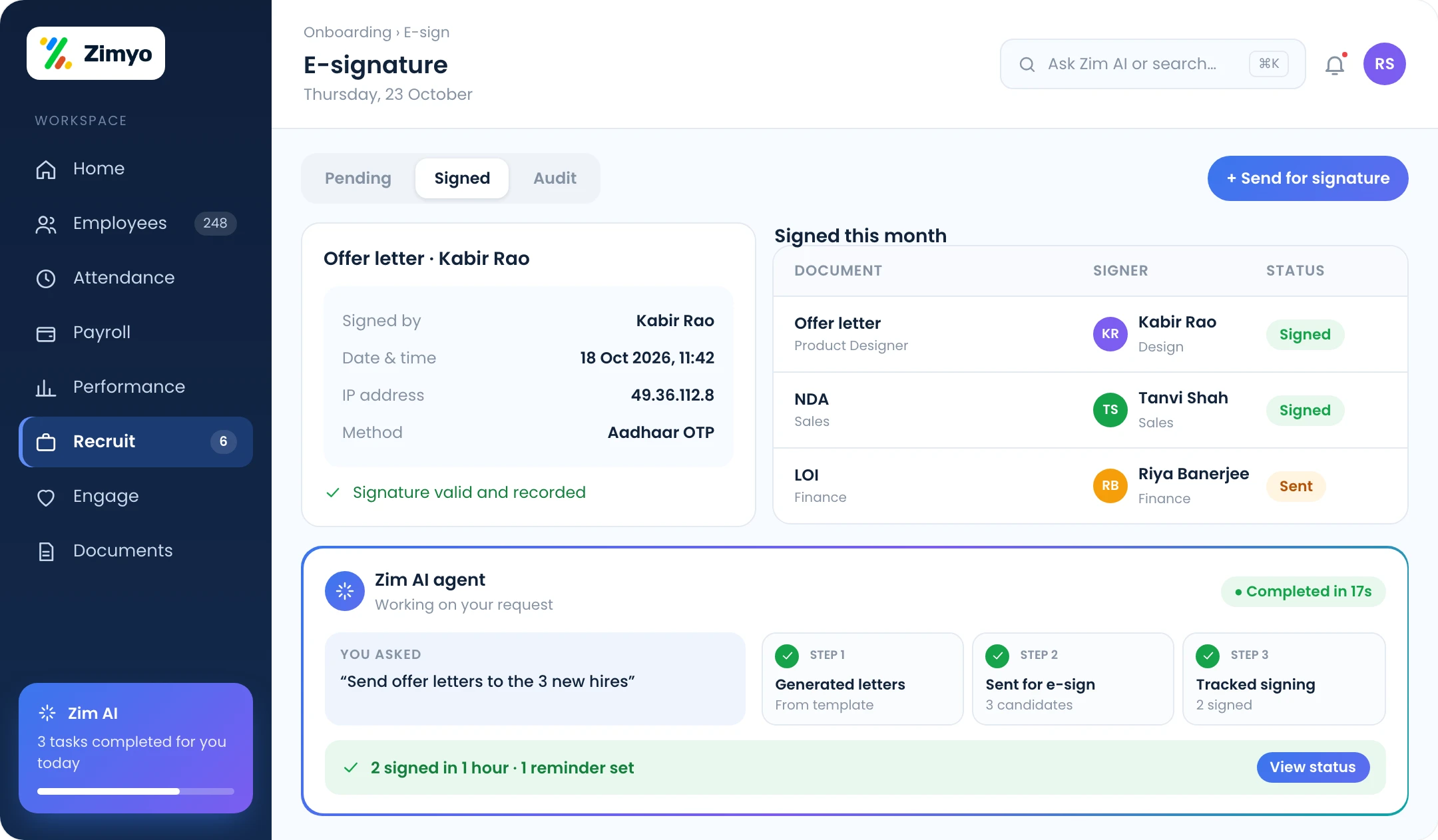The height and width of the screenshot is (840, 1438).
Task: Go to Employees in the sidebar
Action: 136,223
